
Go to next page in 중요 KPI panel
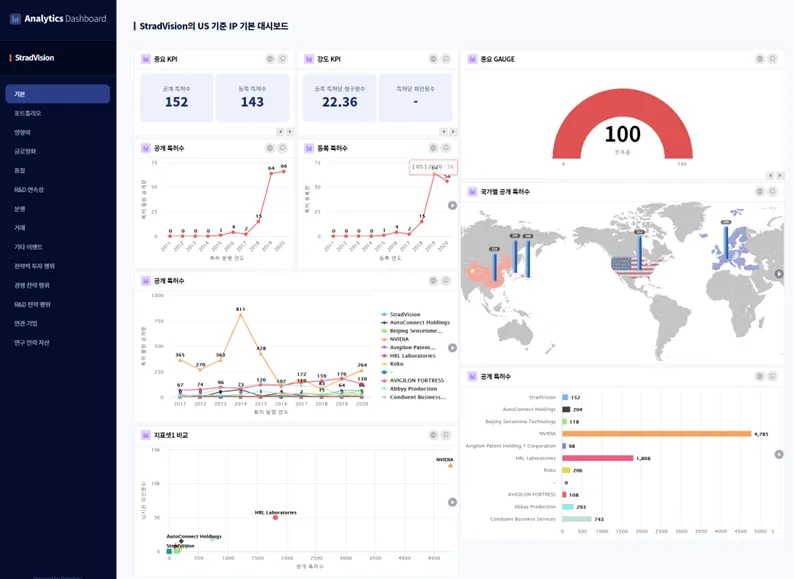point(290,132)
